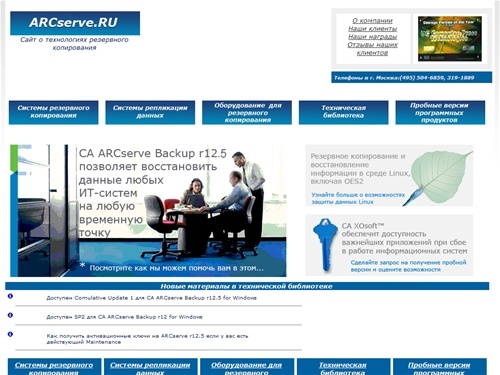Image resolution: width=500 pixels, height=375 pixels.
Task: Open top 'Техническая библиотека' menu button
Action: pyautogui.click(x=344, y=112)
